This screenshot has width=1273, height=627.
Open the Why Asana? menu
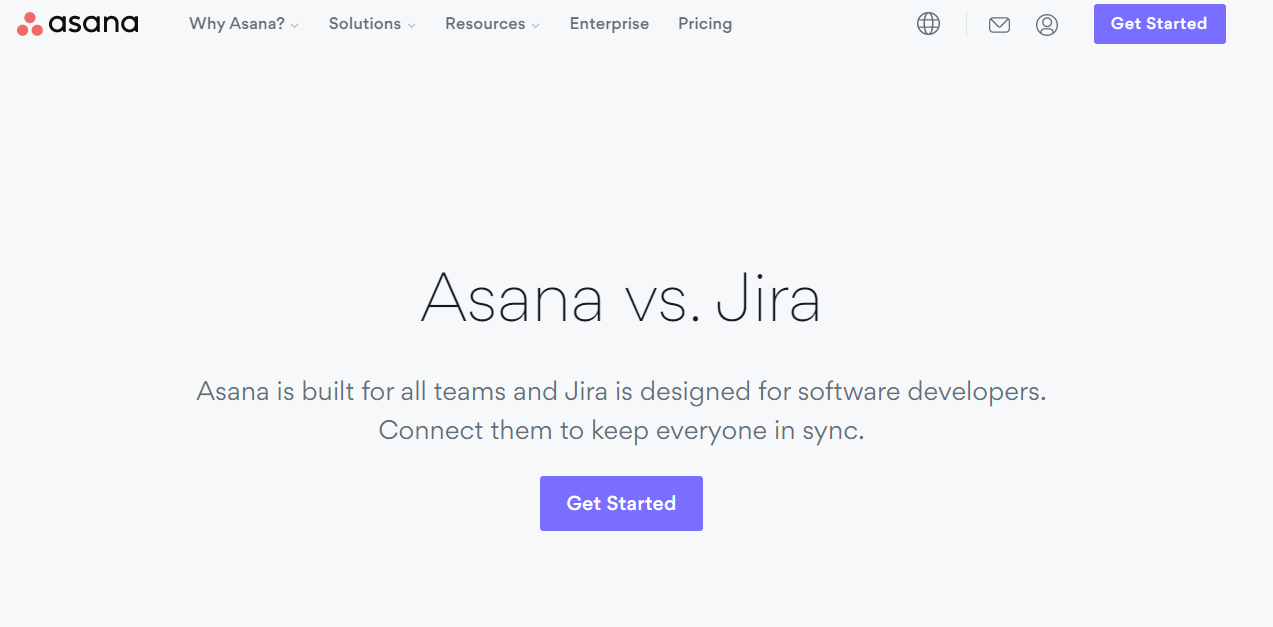237,24
